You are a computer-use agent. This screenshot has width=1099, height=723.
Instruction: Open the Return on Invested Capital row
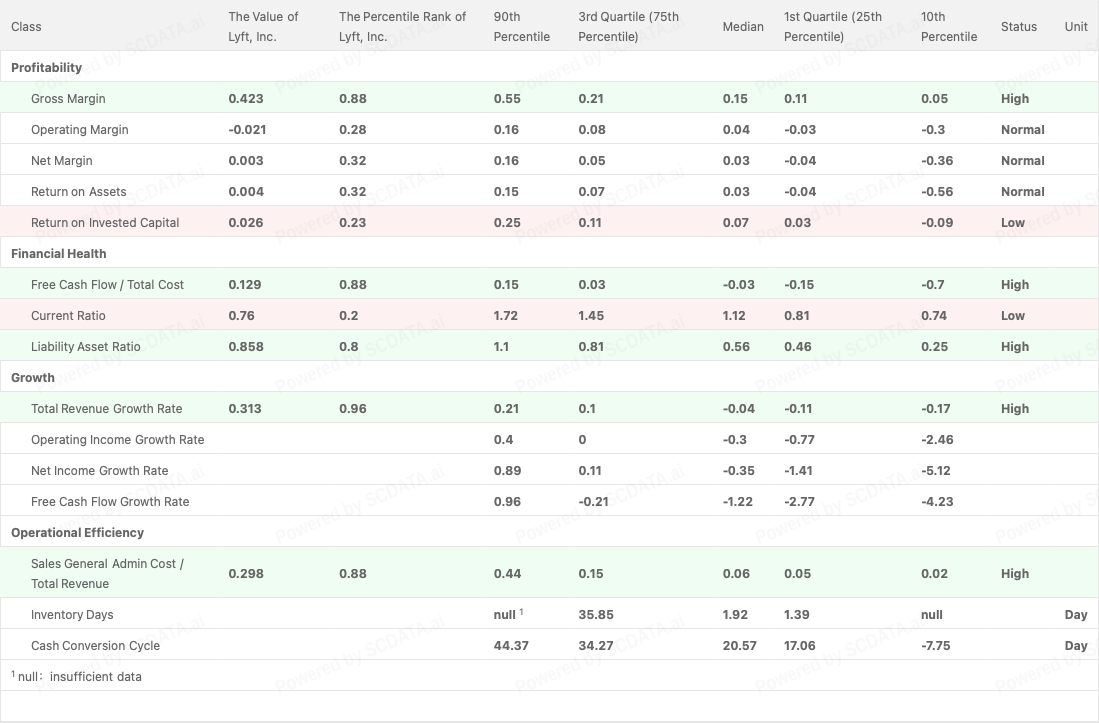pyautogui.click(x=105, y=222)
